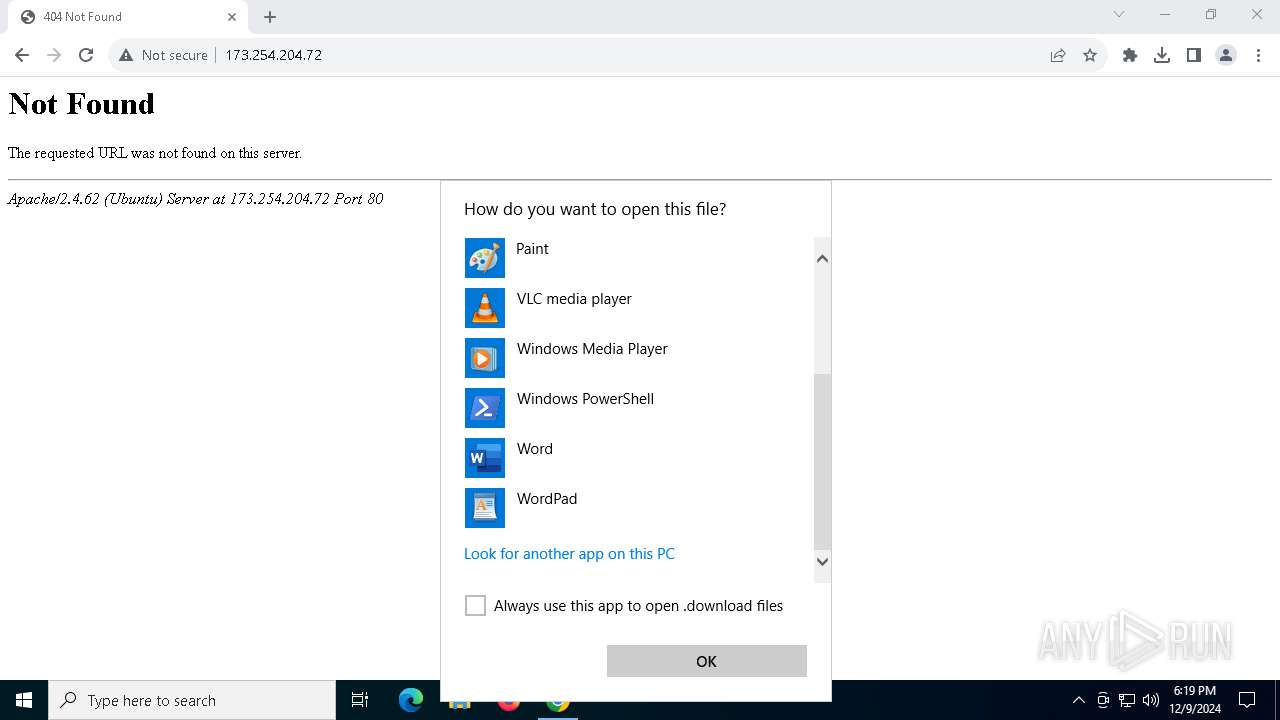1280x720 pixels.
Task: Open the volume control in system tray
Action: 1151,700
